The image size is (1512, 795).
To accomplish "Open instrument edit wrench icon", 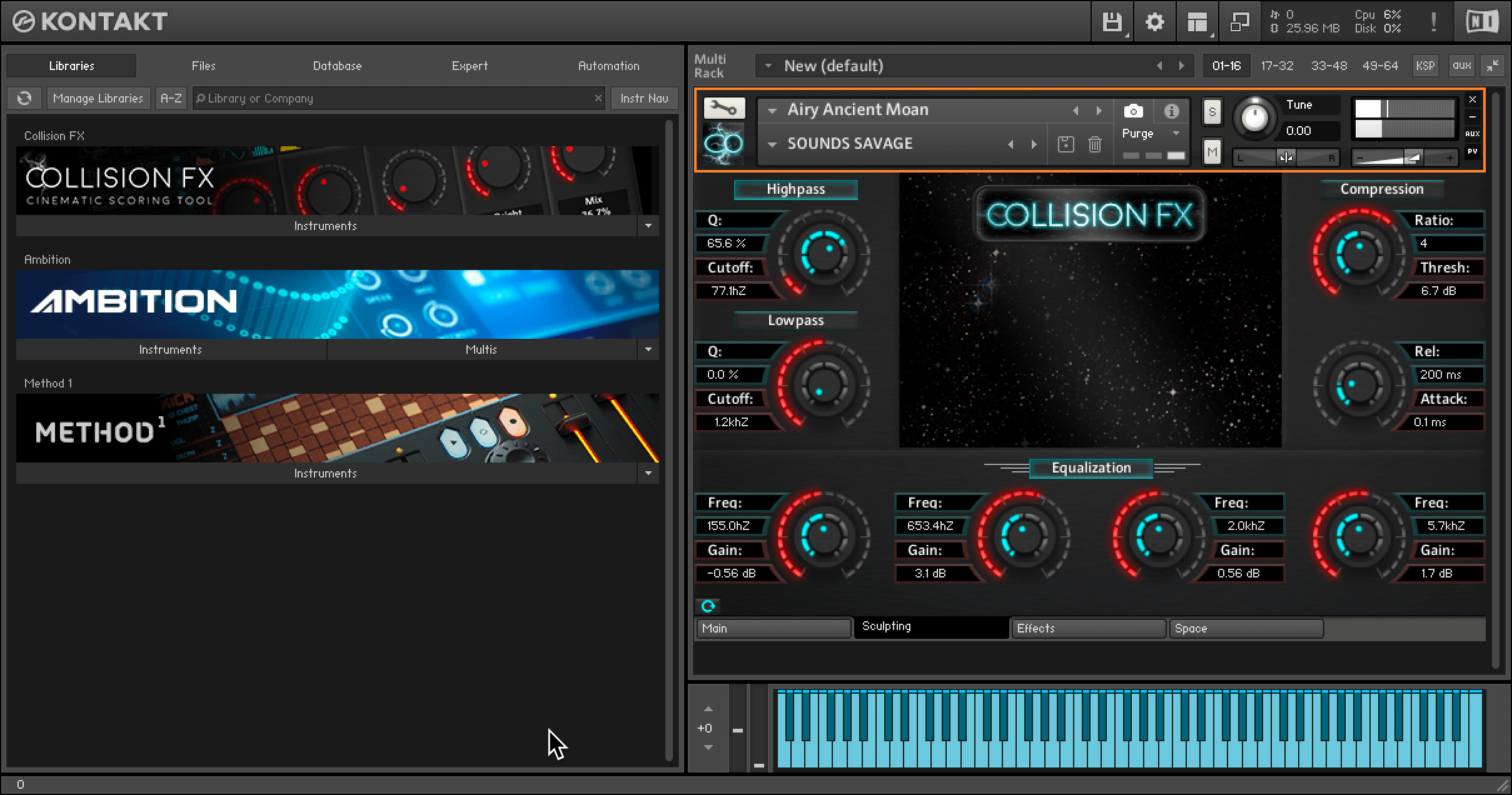I will point(724,108).
